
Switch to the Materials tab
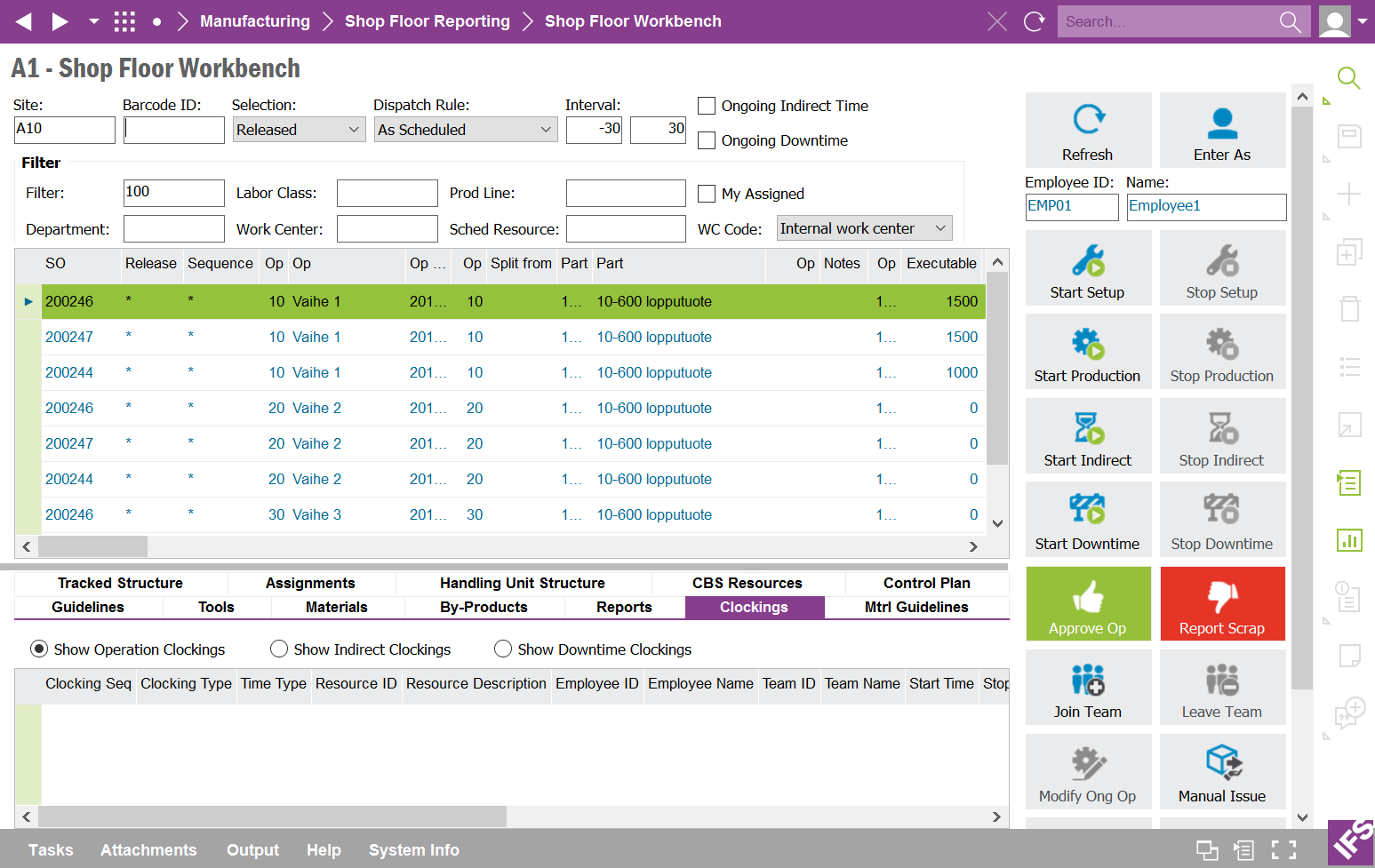[x=336, y=608]
